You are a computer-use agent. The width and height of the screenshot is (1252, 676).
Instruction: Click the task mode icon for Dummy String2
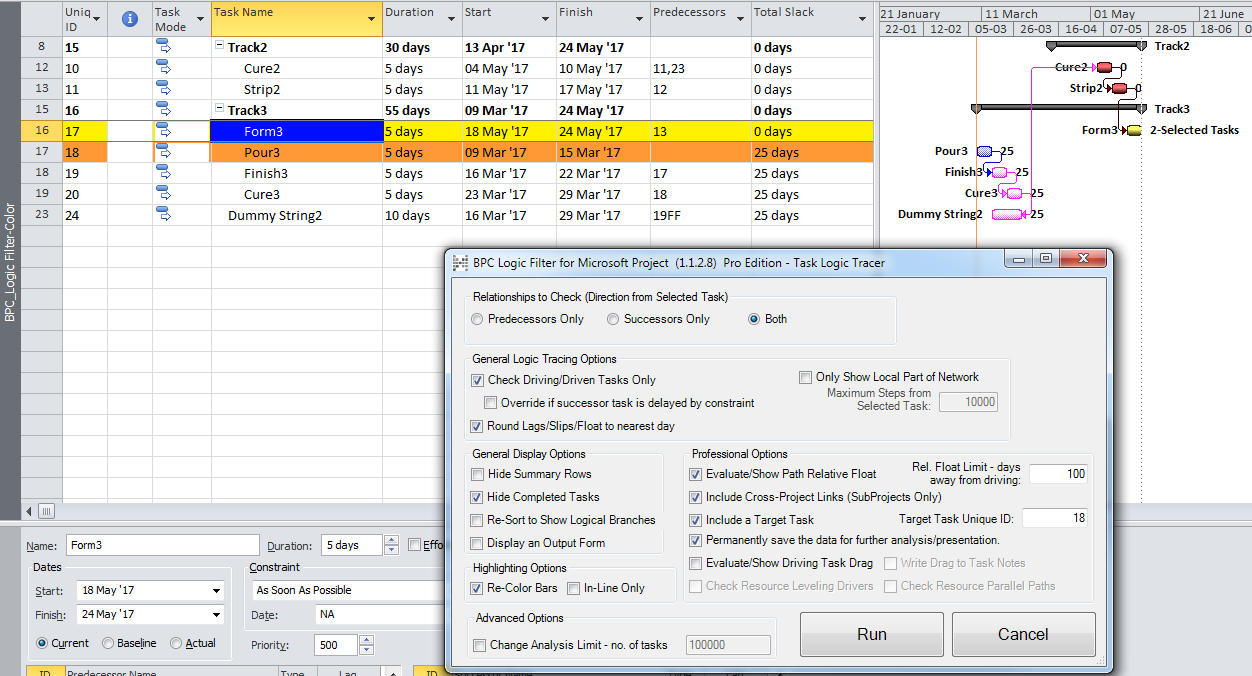(x=164, y=215)
